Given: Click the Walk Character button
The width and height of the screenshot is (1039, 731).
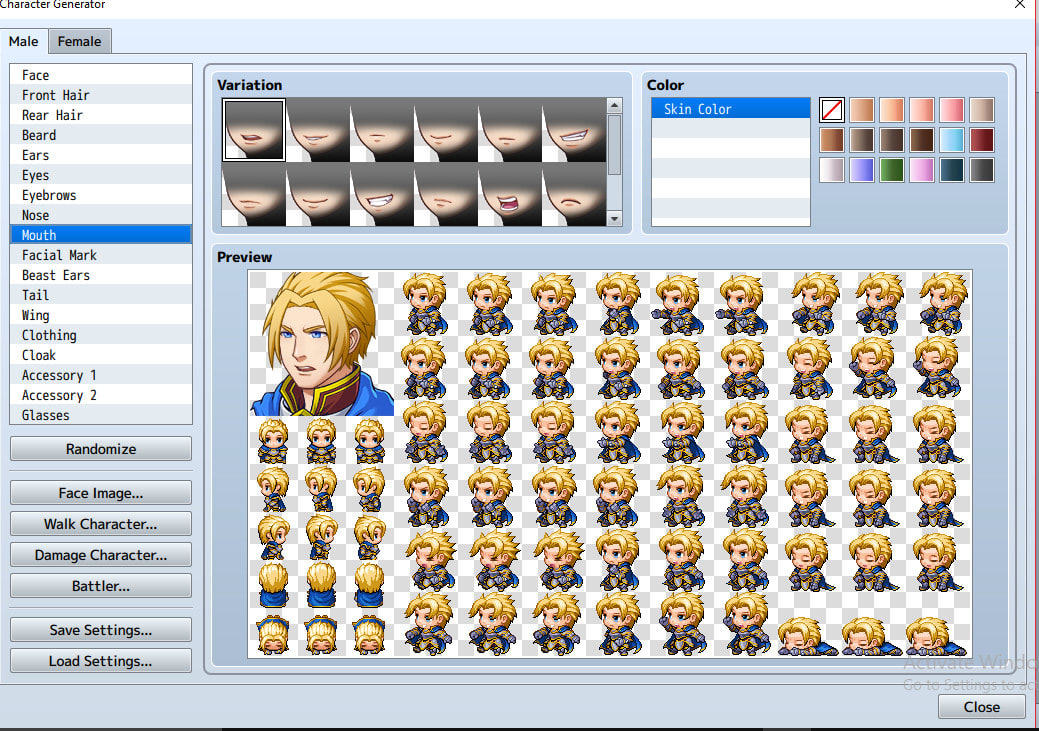Looking at the screenshot, I should click(x=101, y=524).
